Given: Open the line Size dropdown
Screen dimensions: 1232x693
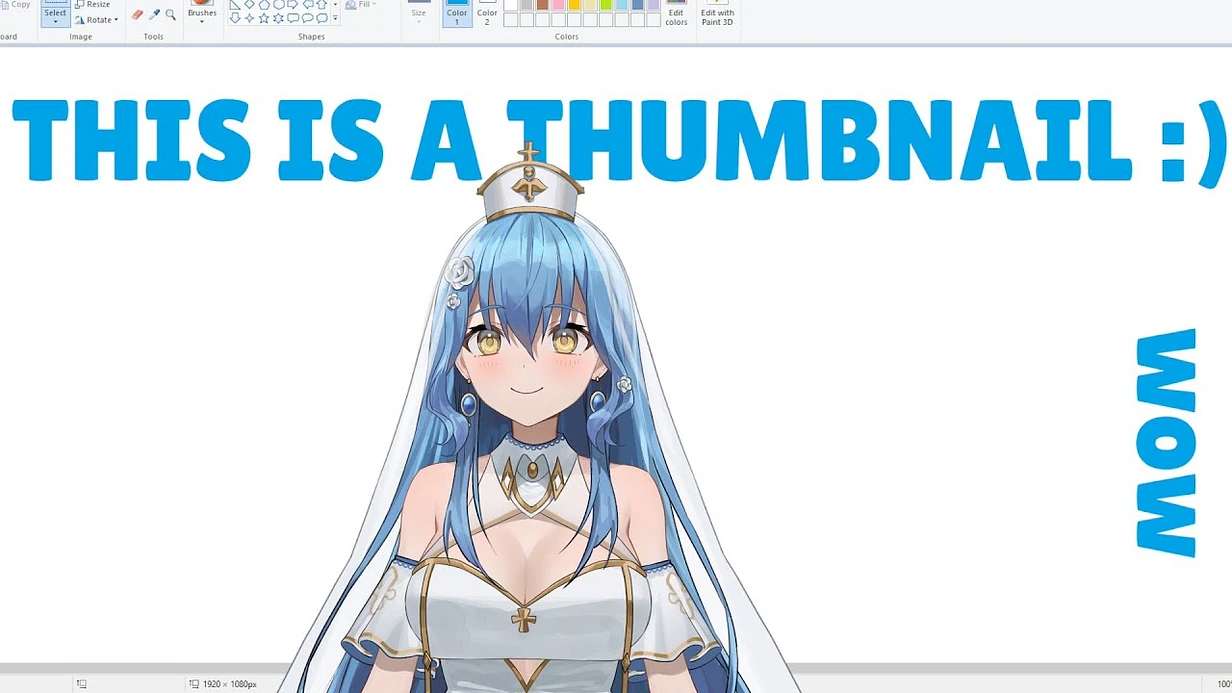Looking at the screenshot, I should (x=418, y=16).
